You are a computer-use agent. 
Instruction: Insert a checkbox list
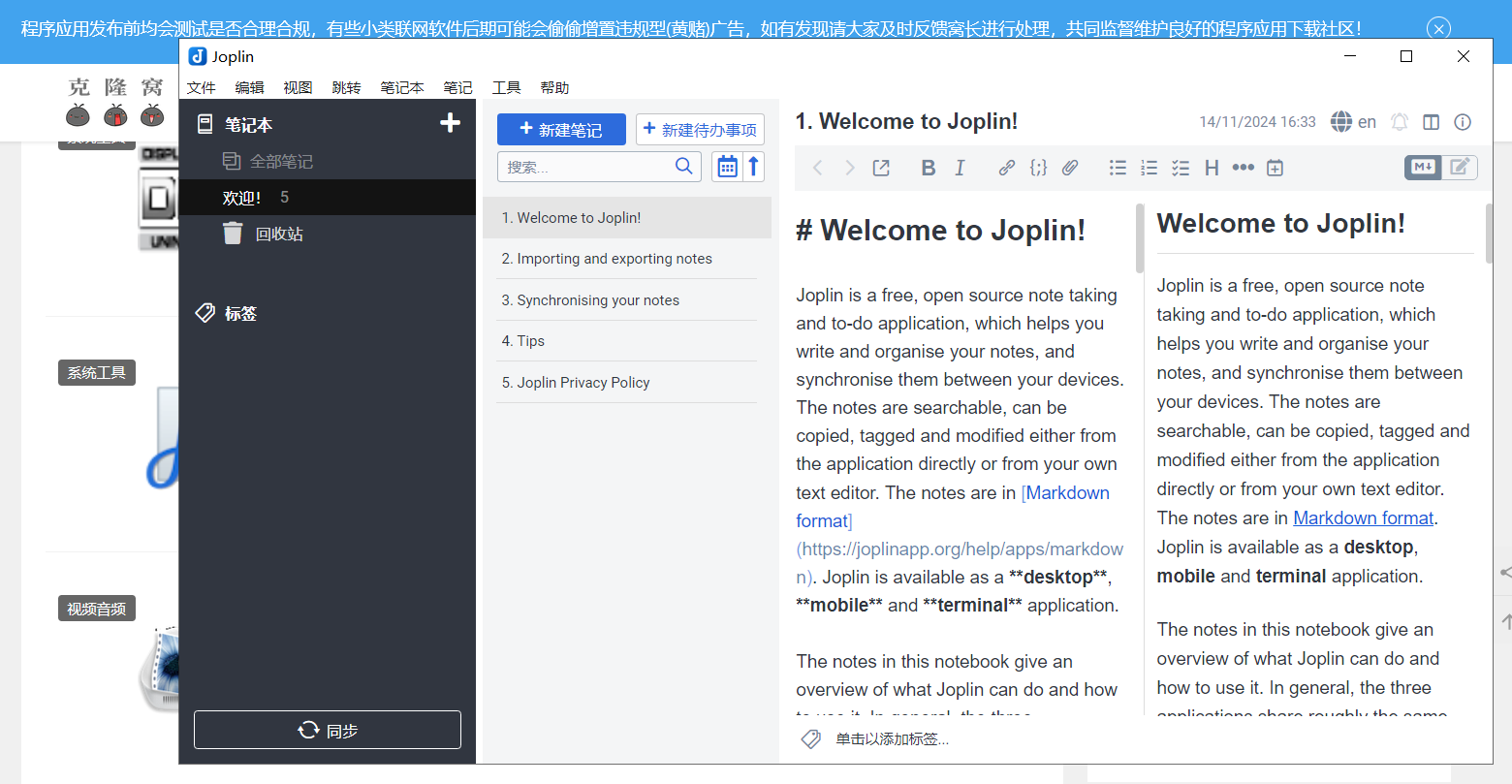pyautogui.click(x=1181, y=168)
